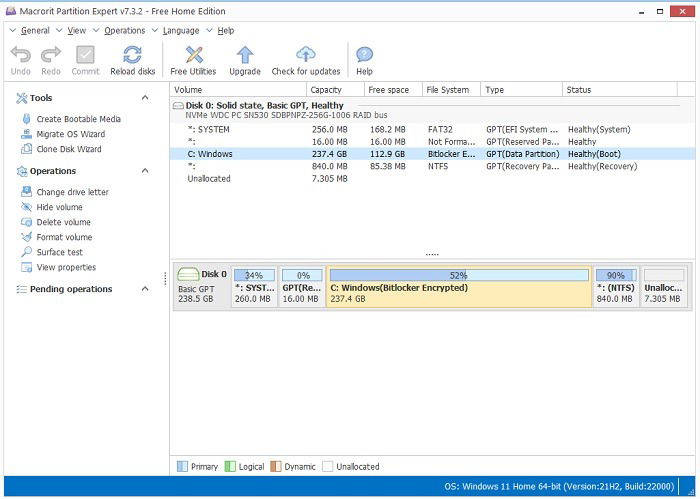Click Surface test link

[59, 252]
